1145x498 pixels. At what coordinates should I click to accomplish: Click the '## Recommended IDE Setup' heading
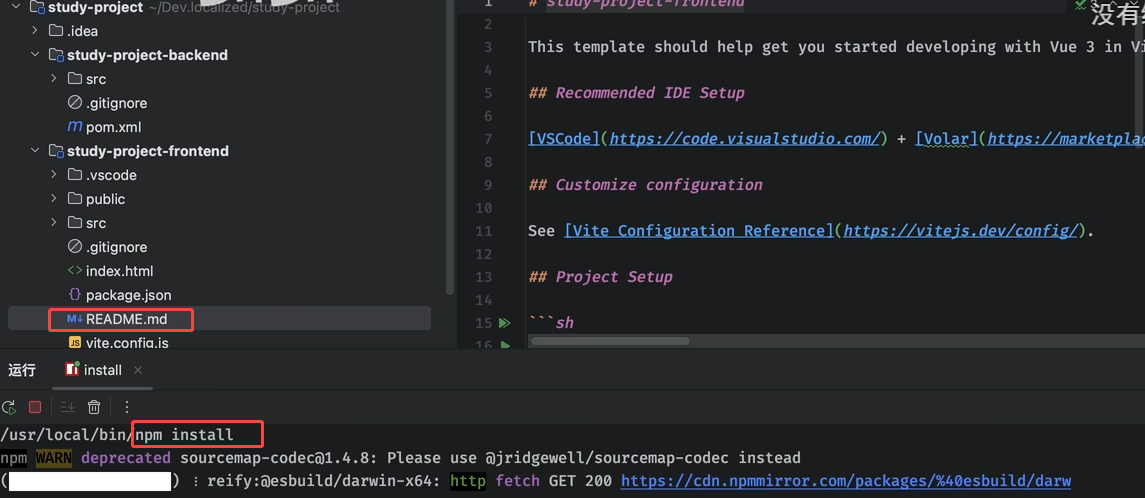636,93
